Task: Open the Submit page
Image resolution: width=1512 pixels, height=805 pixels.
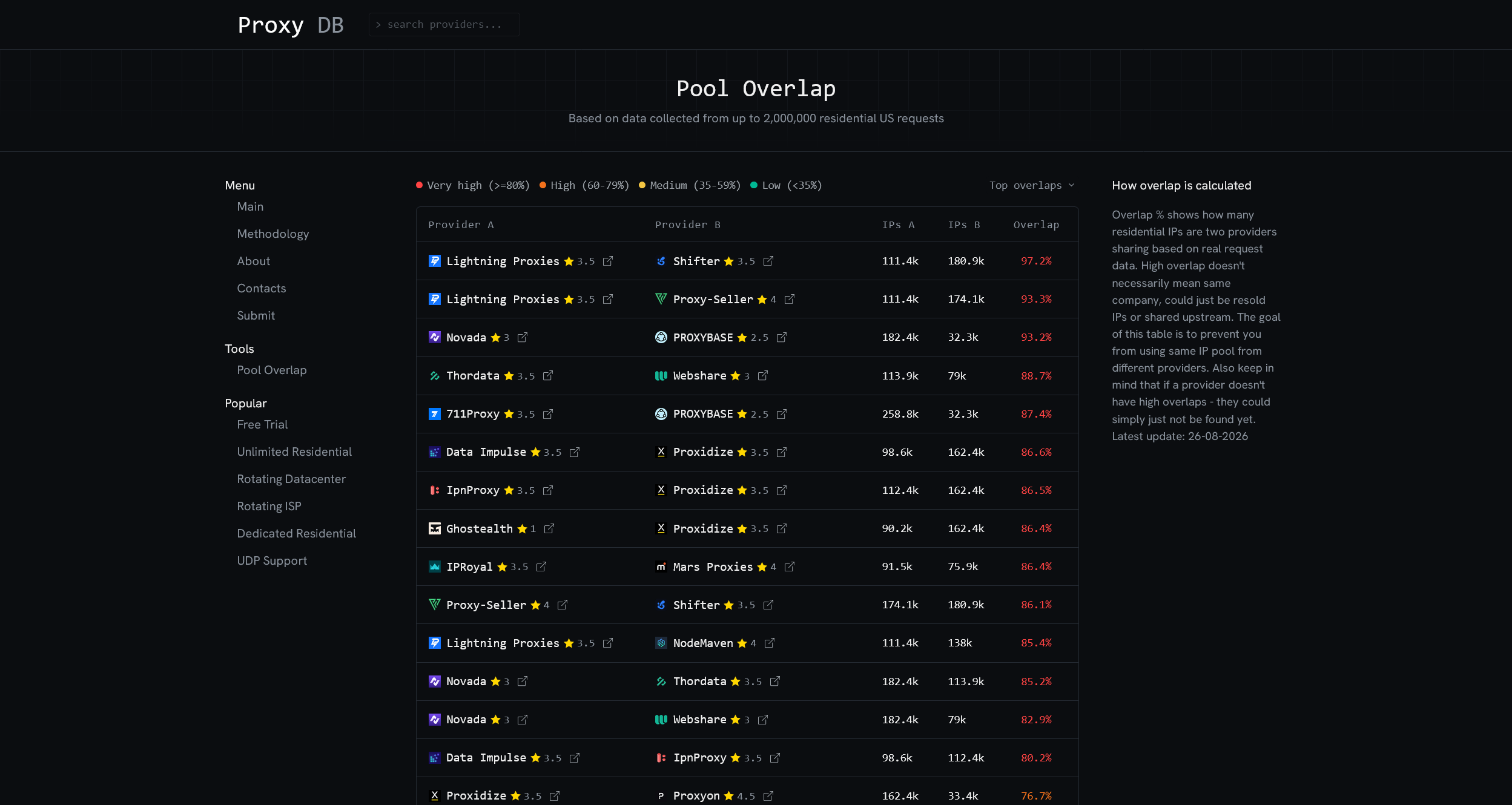Action: [256, 315]
